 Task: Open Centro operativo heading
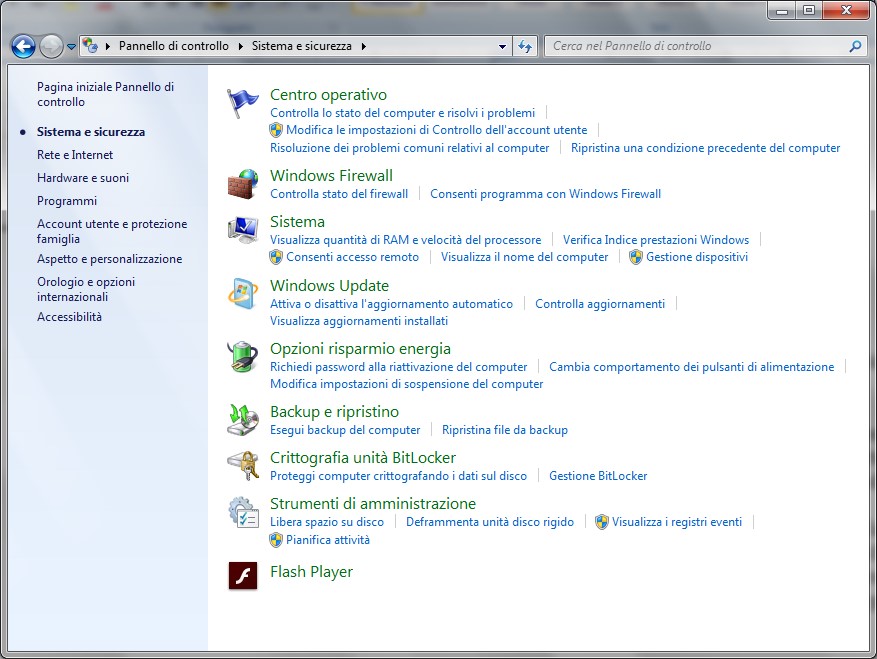coord(328,95)
